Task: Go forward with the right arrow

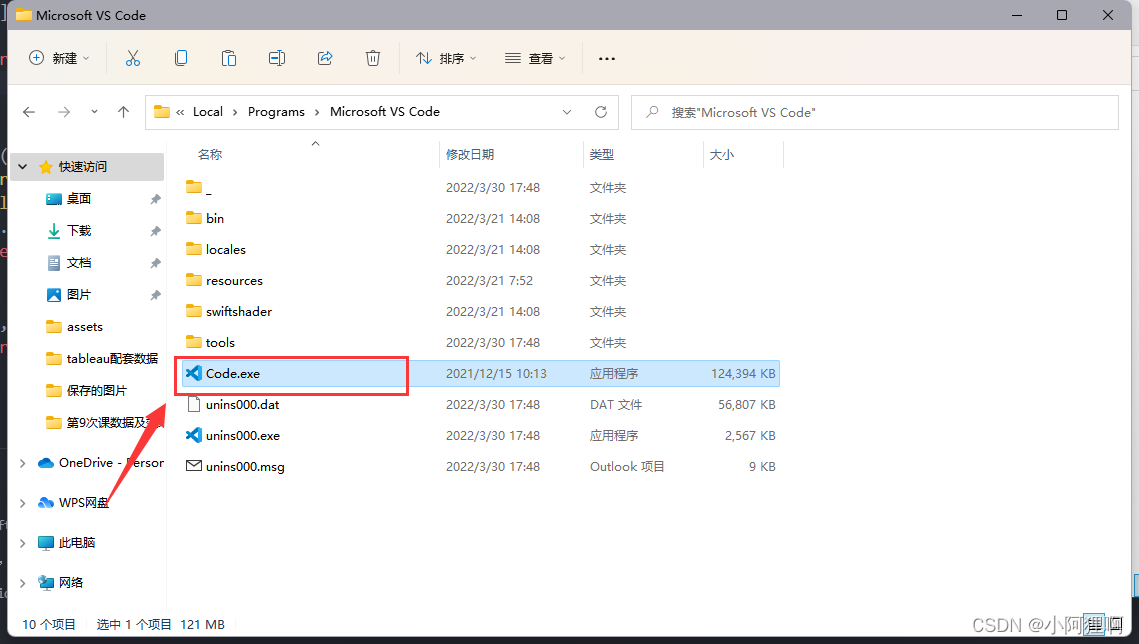Action: [64, 112]
